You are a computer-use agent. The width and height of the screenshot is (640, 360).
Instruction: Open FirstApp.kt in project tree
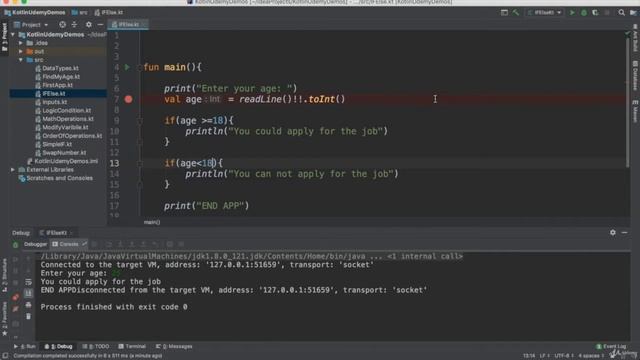point(57,85)
